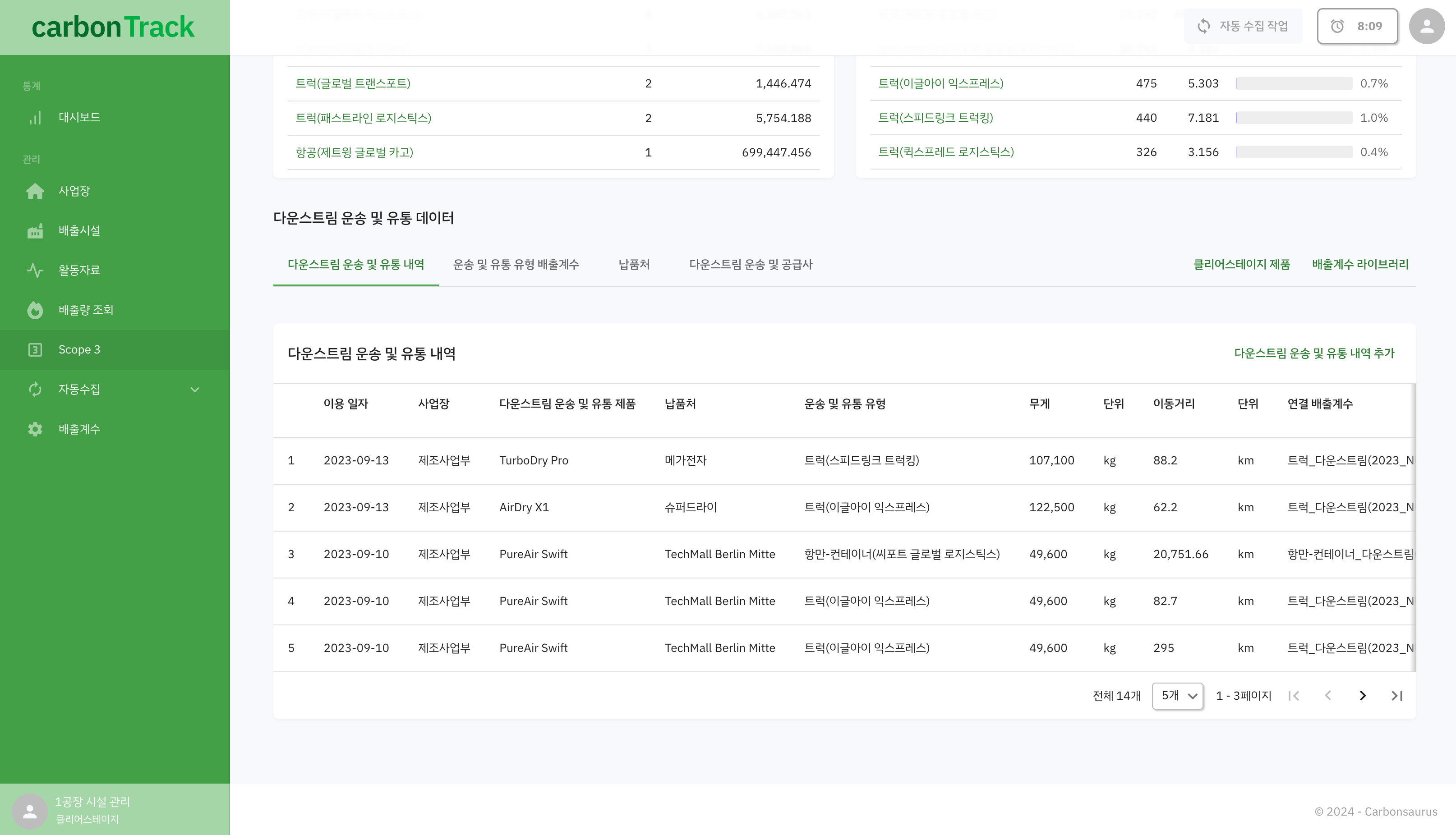This screenshot has width=1456, height=835.
Task: Click the 자동수집 refresh icon in sidebar
Action: 35,390
